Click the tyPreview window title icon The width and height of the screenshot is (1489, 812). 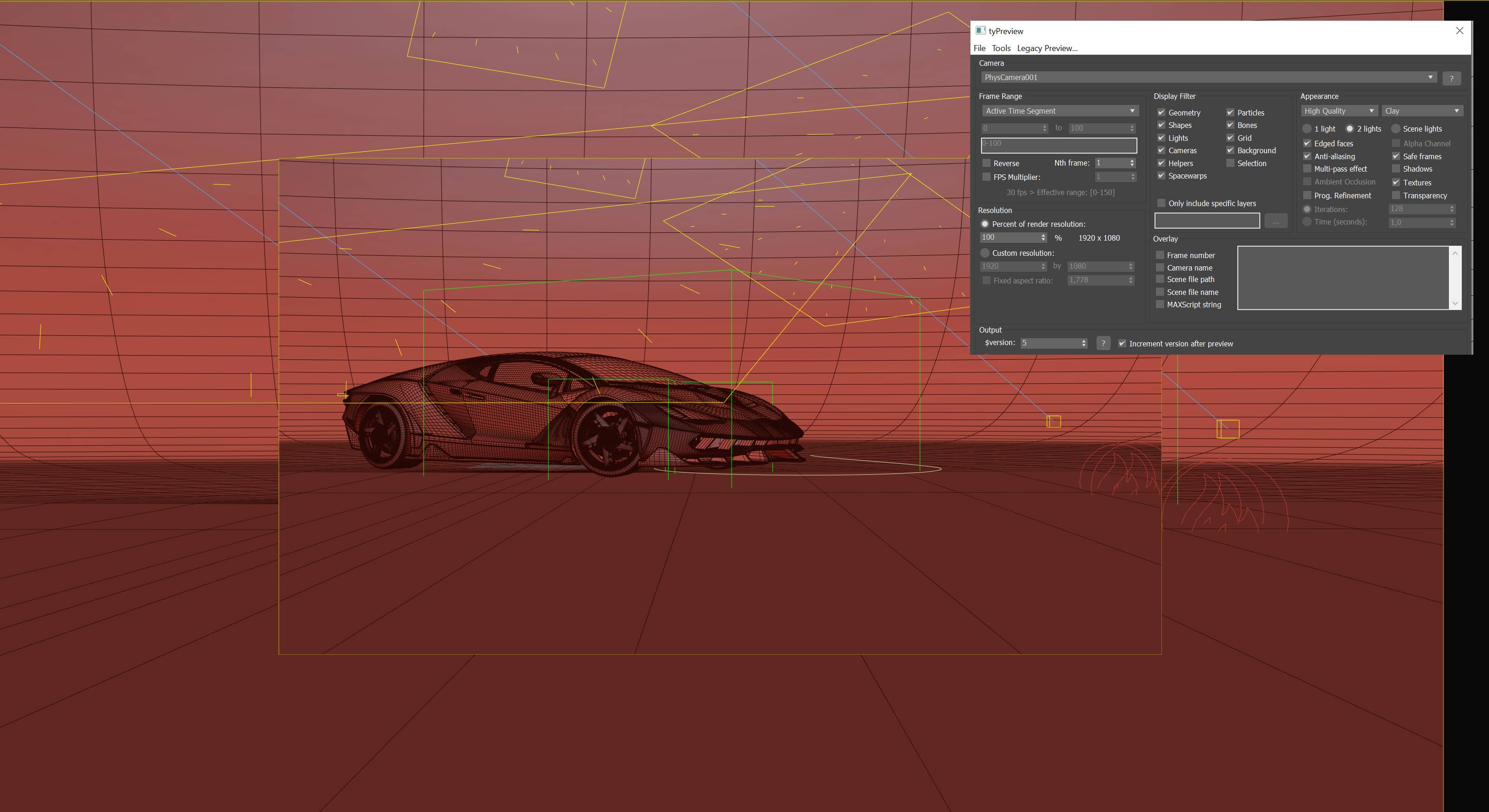(x=981, y=31)
